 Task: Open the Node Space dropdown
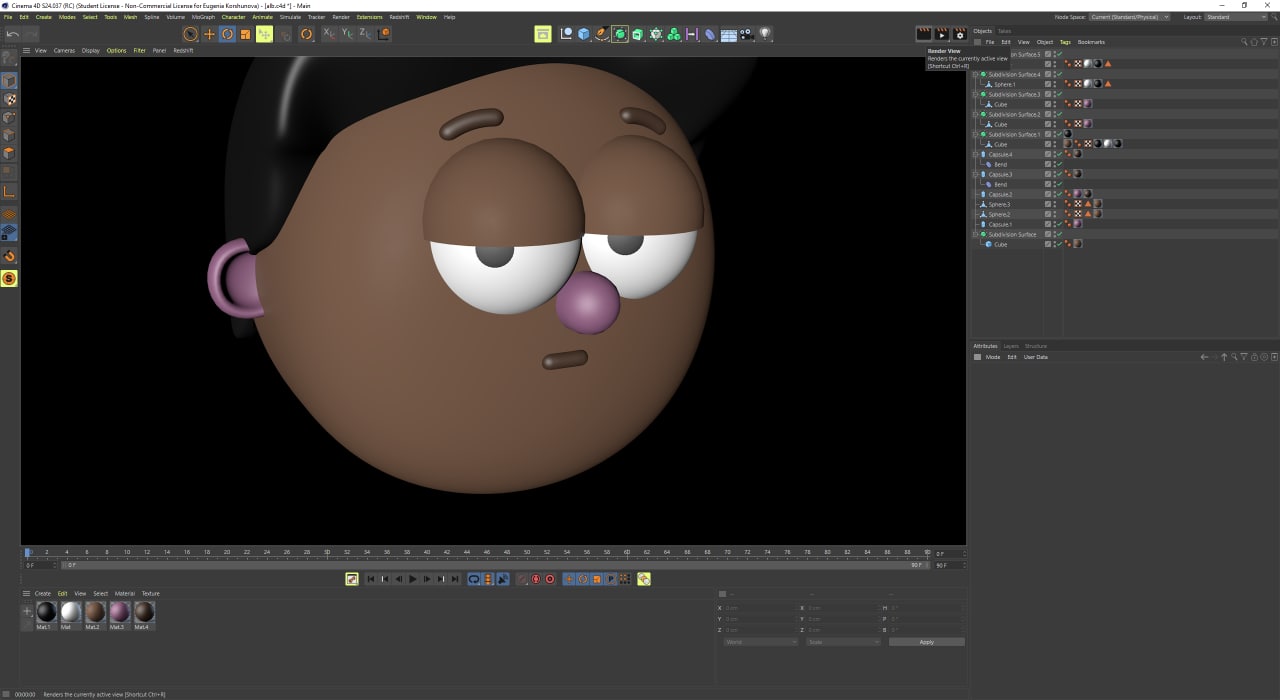(1129, 17)
